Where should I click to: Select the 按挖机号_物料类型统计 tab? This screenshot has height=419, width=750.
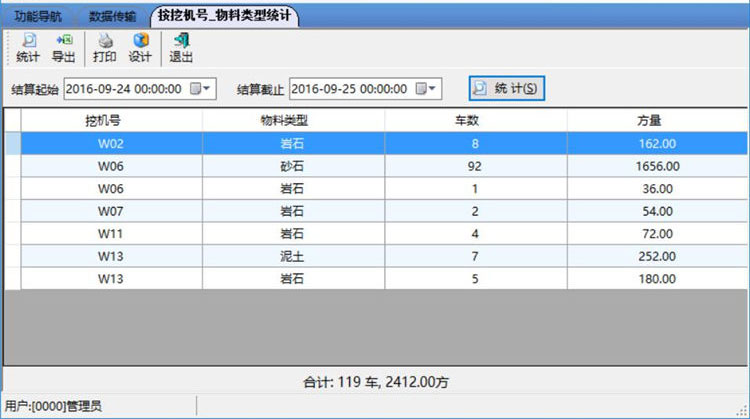(225, 16)
